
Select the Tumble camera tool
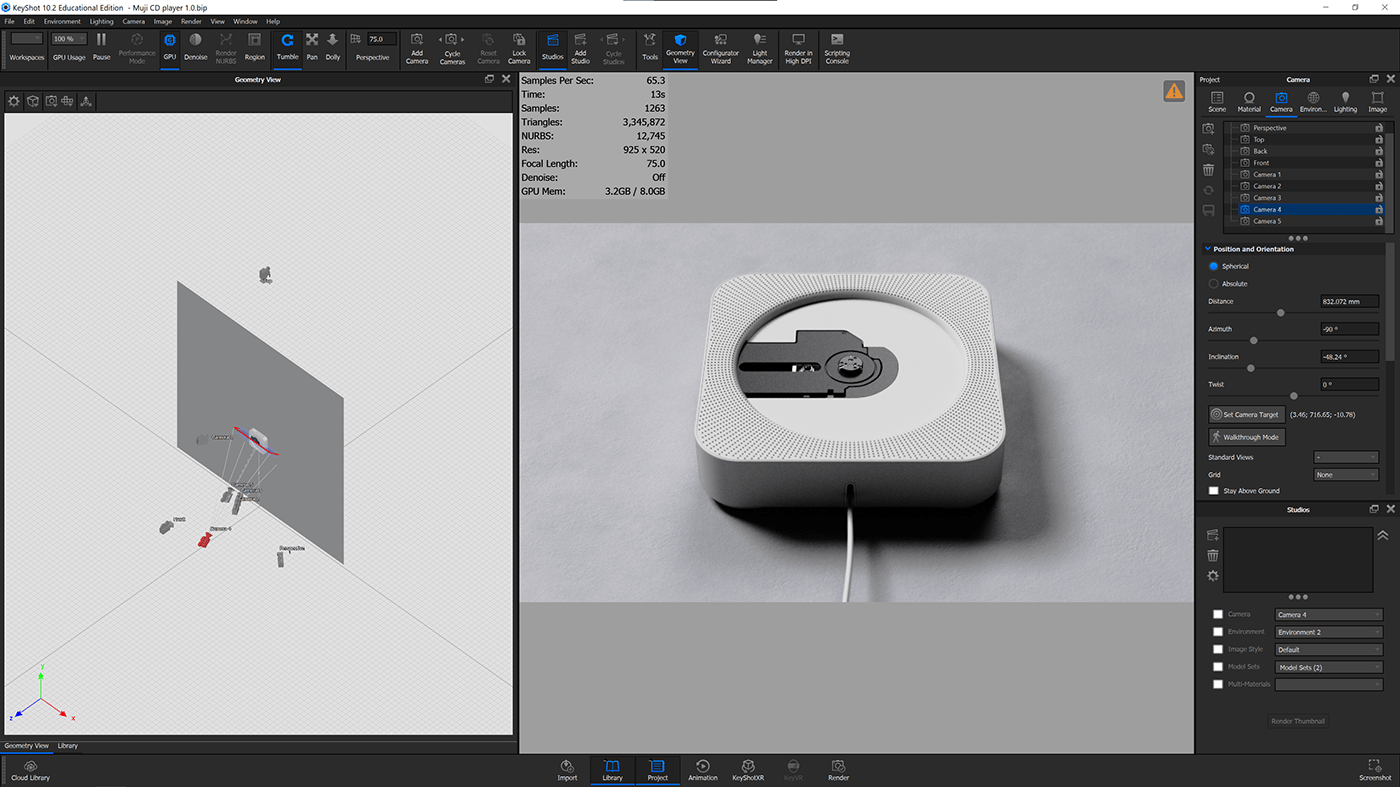(x=287, y=47)
